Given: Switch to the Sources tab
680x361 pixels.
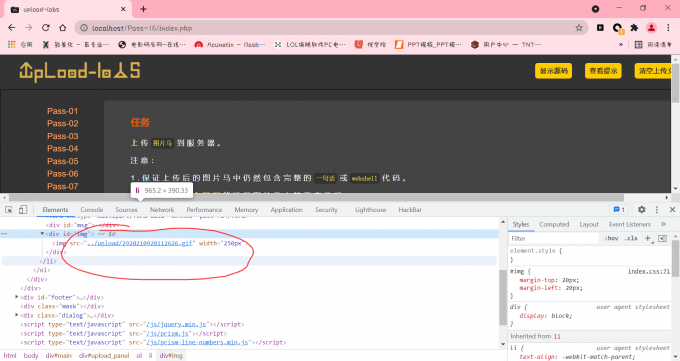Looking at the screenshot, I should pyautogui.click(x=126, y=210).
